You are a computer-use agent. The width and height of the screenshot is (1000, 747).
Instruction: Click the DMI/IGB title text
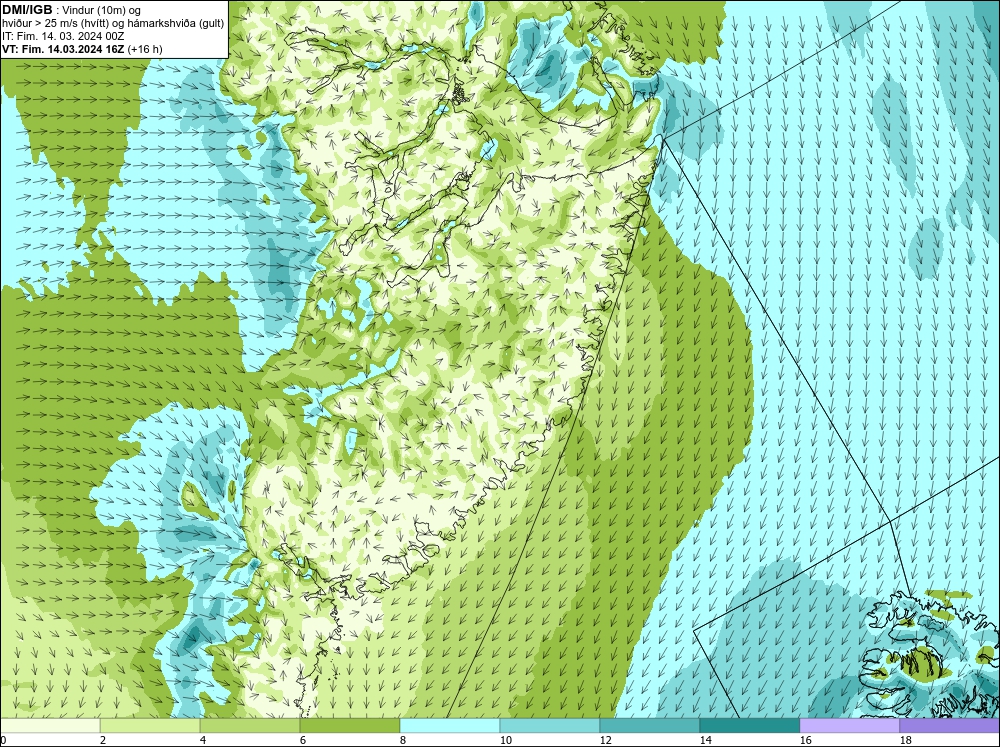(27, 10)
